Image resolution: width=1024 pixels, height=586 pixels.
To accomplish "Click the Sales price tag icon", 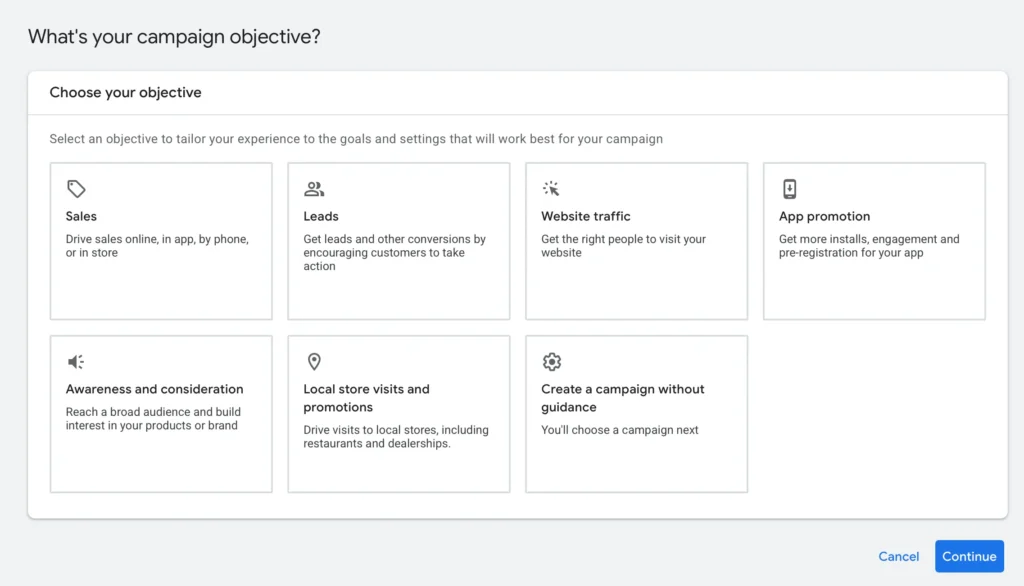I will tap(76, 189).
